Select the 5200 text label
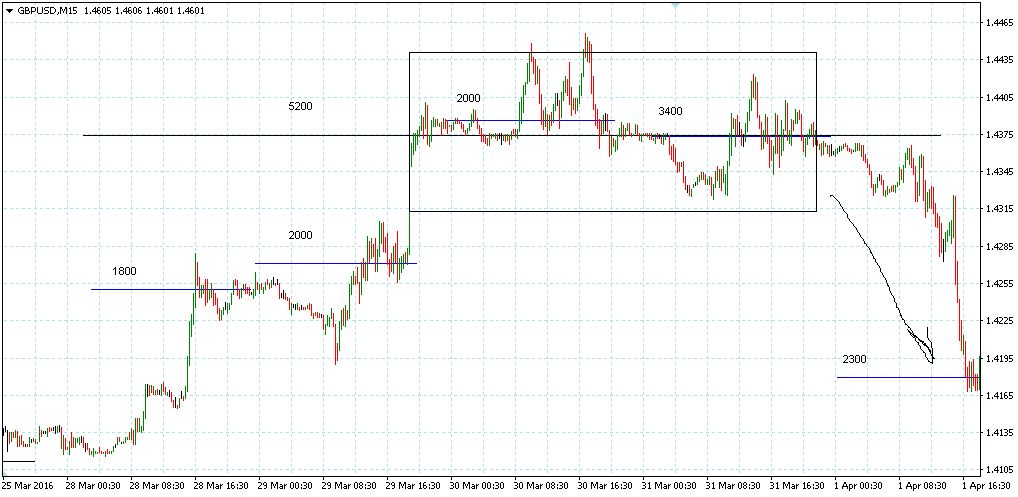The image size is (1018, 497). [x=301, y=106]
